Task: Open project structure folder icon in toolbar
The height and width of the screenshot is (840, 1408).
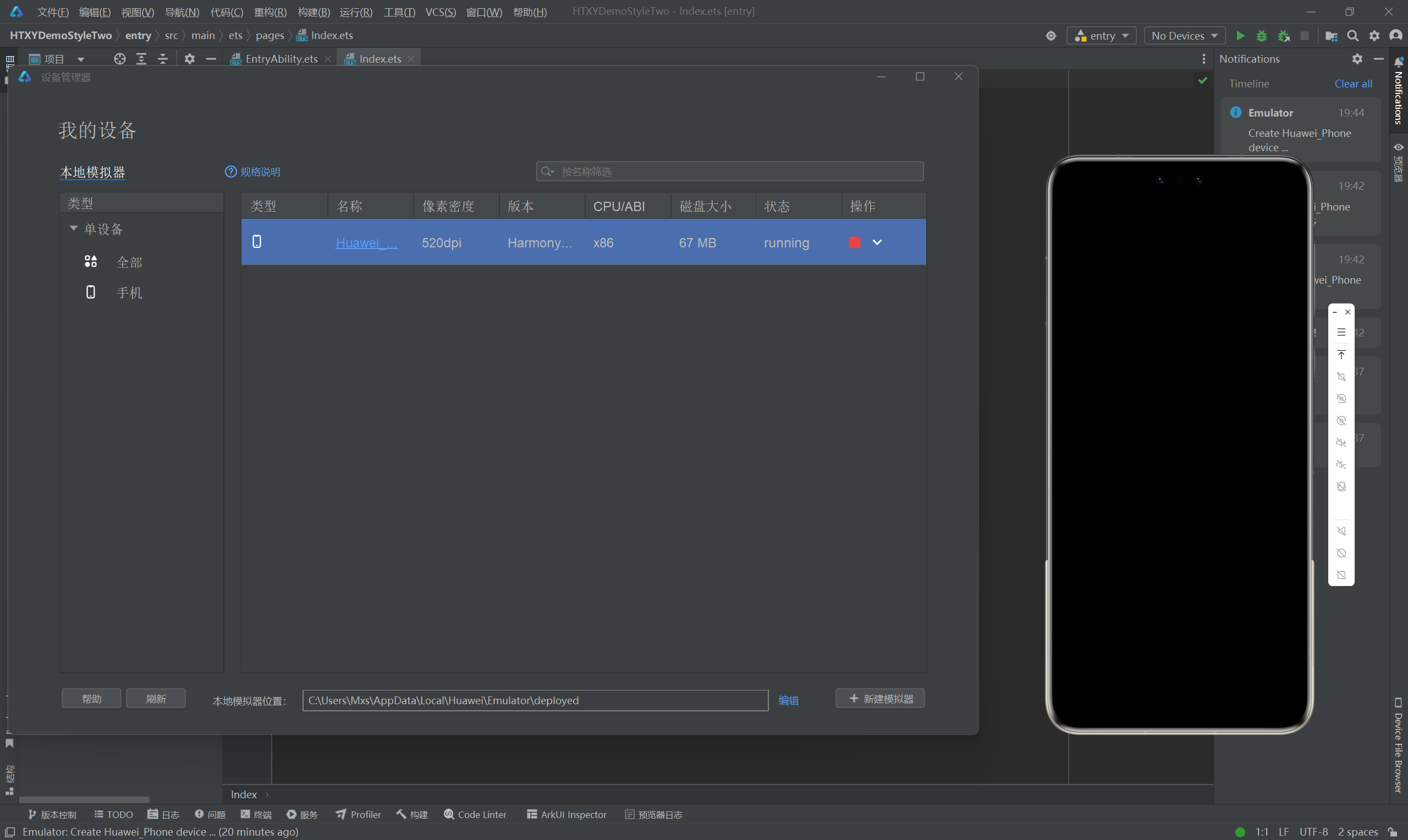Action: click(1331, 36)
